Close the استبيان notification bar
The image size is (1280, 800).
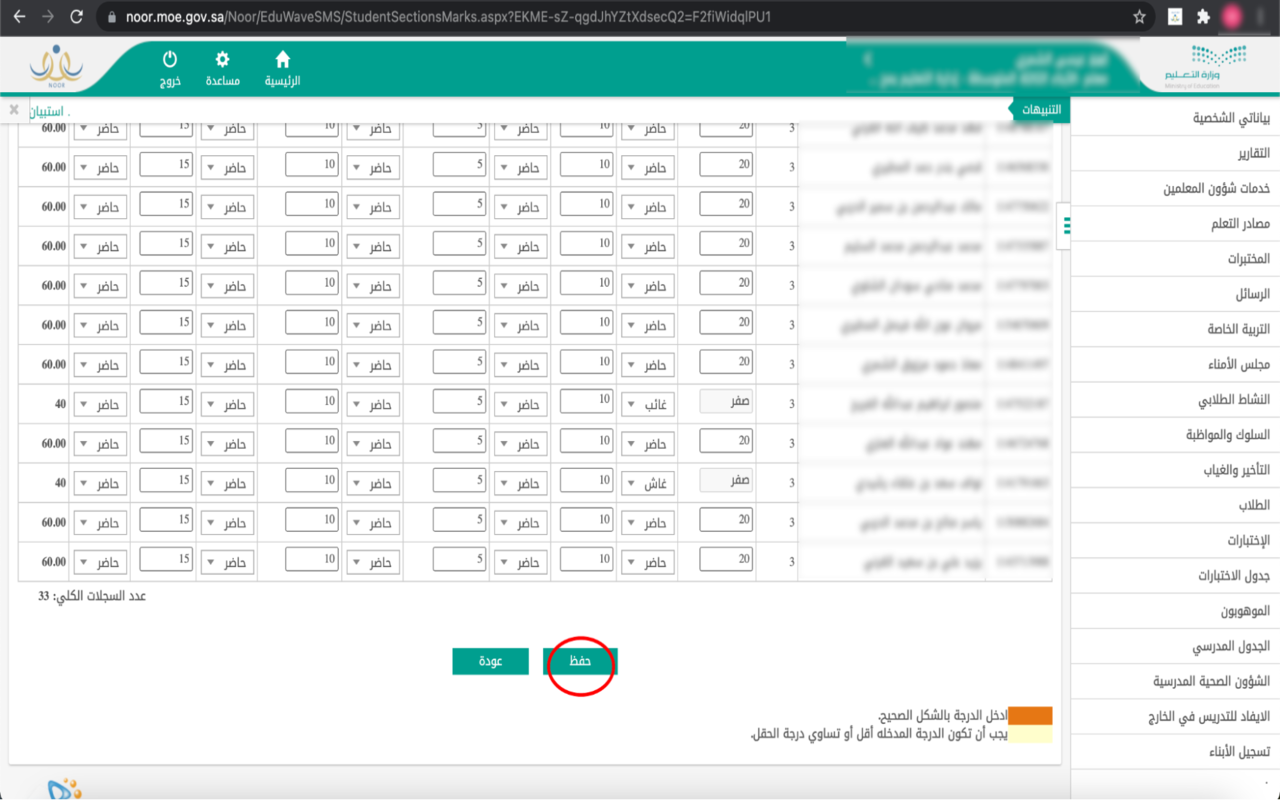(x=14, y=109)
